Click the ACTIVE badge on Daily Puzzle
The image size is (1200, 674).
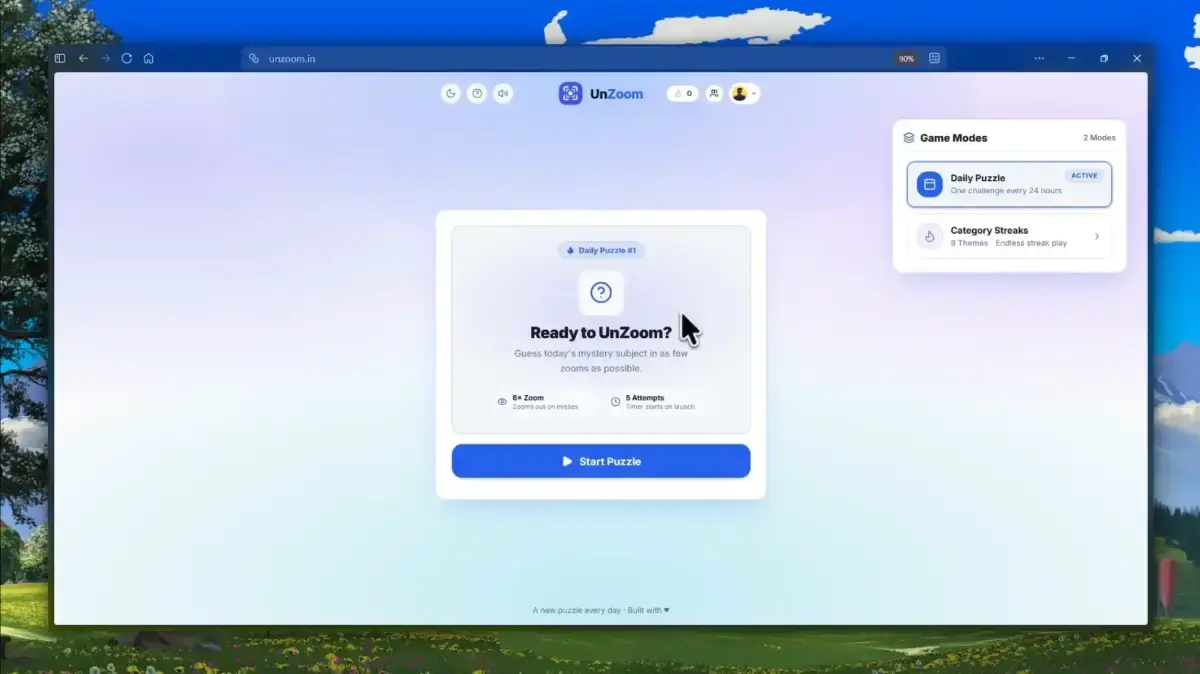(1084, 176)
